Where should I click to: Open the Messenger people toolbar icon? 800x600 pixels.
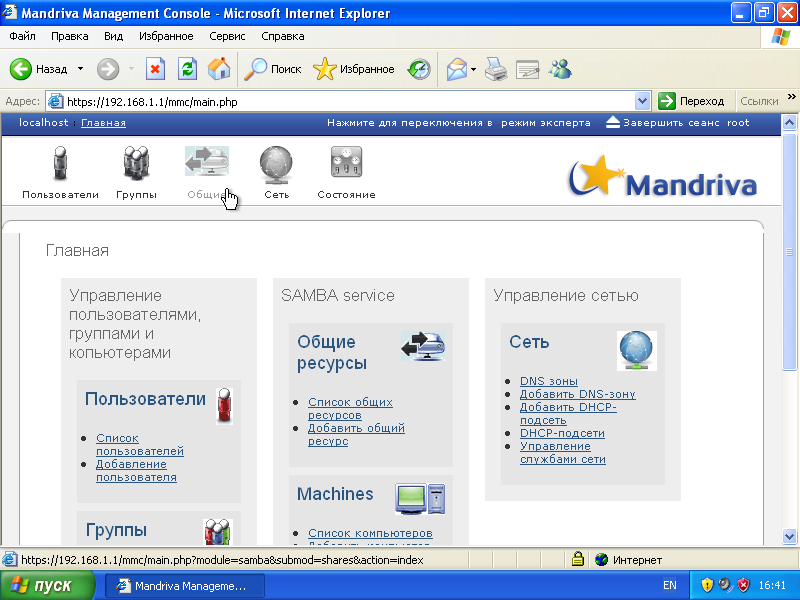click(x=560, y=69)
